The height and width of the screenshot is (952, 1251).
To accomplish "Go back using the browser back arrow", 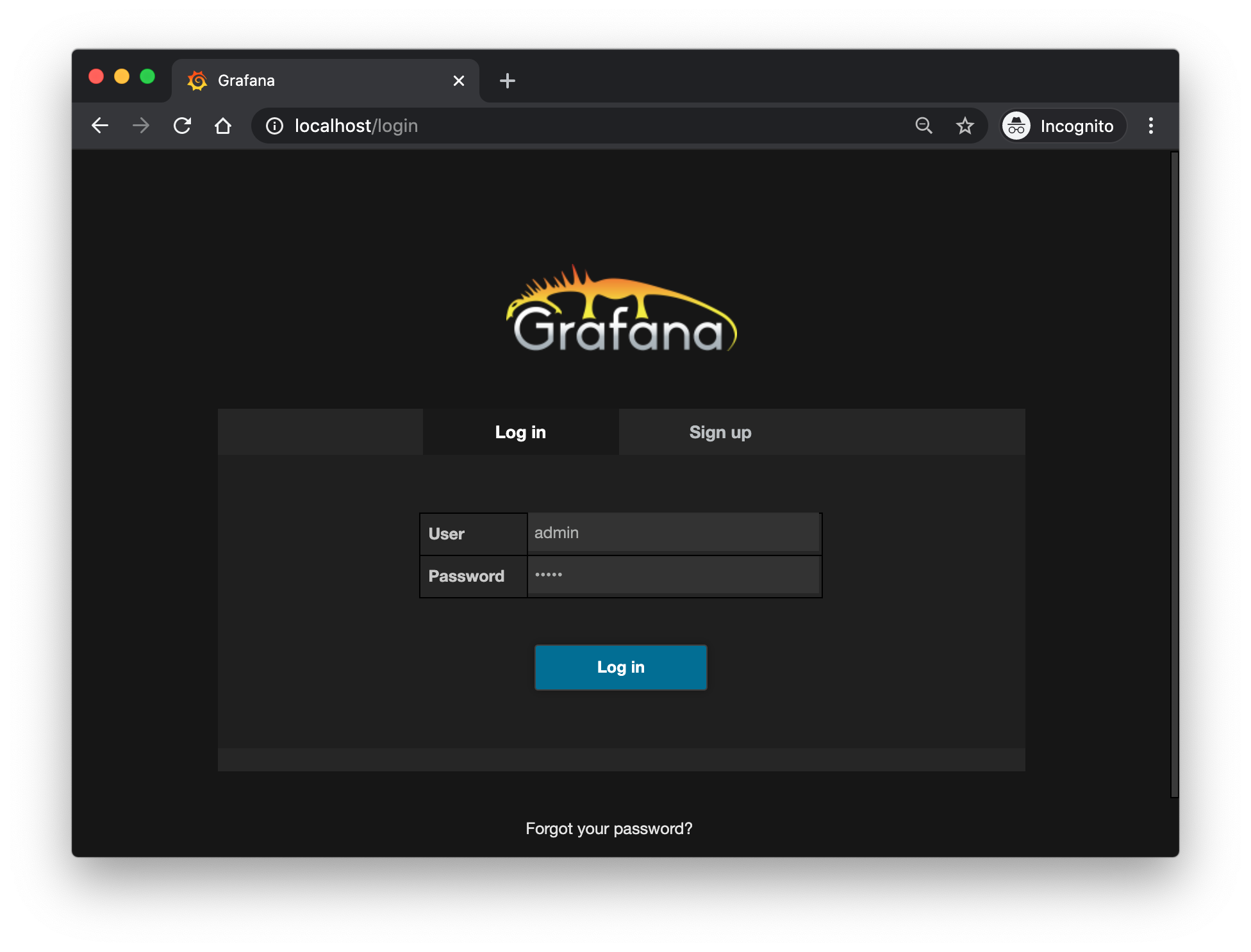I will [100, 126].
